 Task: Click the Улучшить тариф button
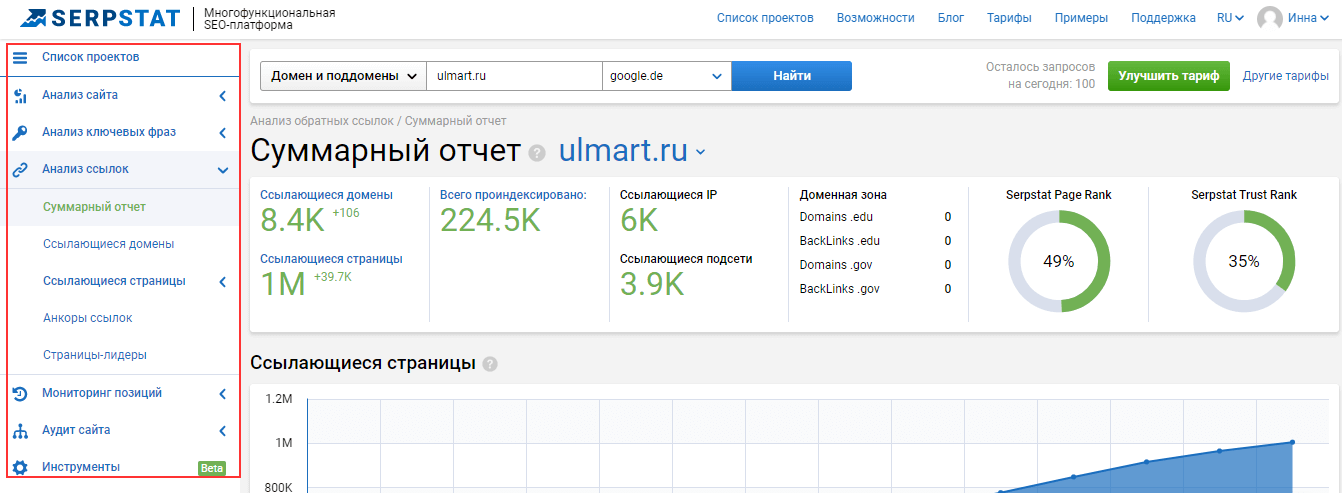point(1168,76)
